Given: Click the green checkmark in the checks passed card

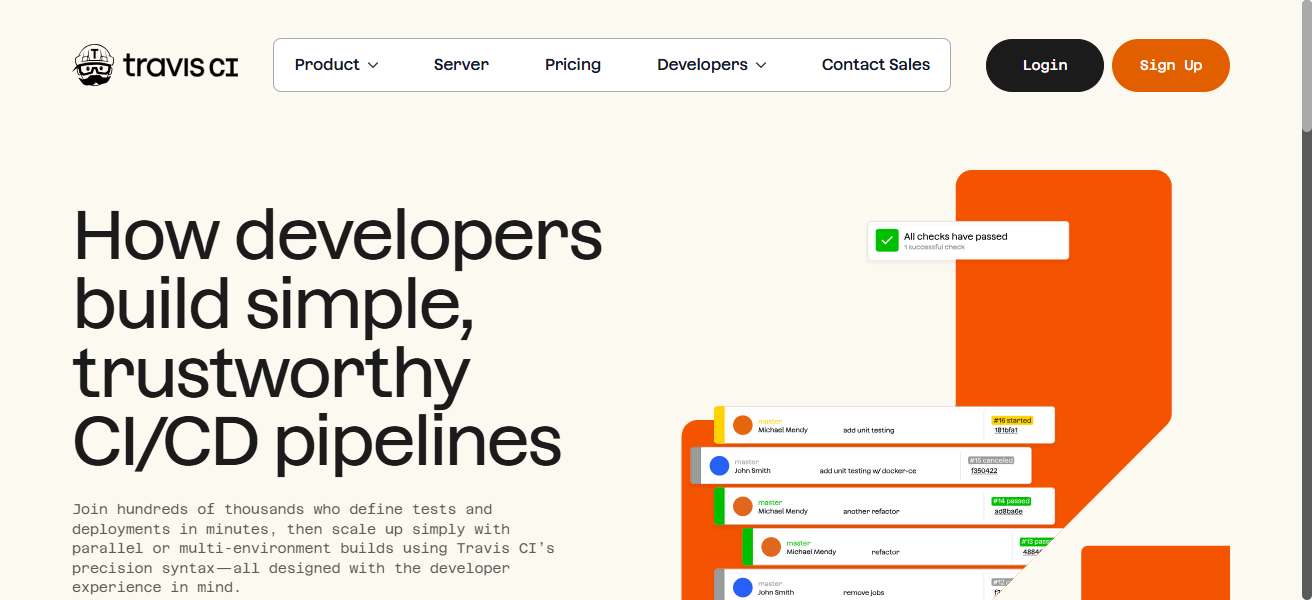Looking at the screenshot, I should 887,240.
